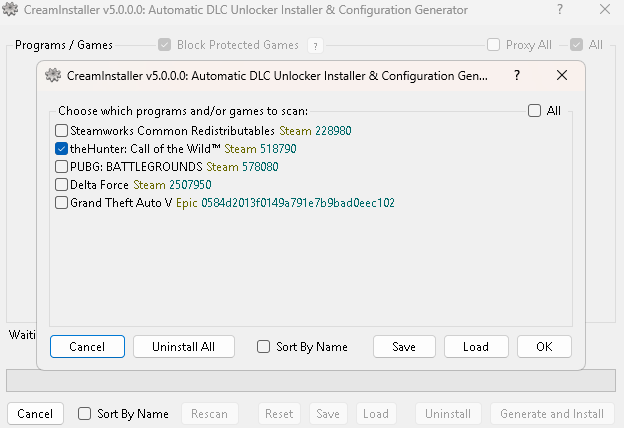Check Grand Theft Auto V checkbox
Viewport: 624px width, 428px height.
[x=61, y=203]
